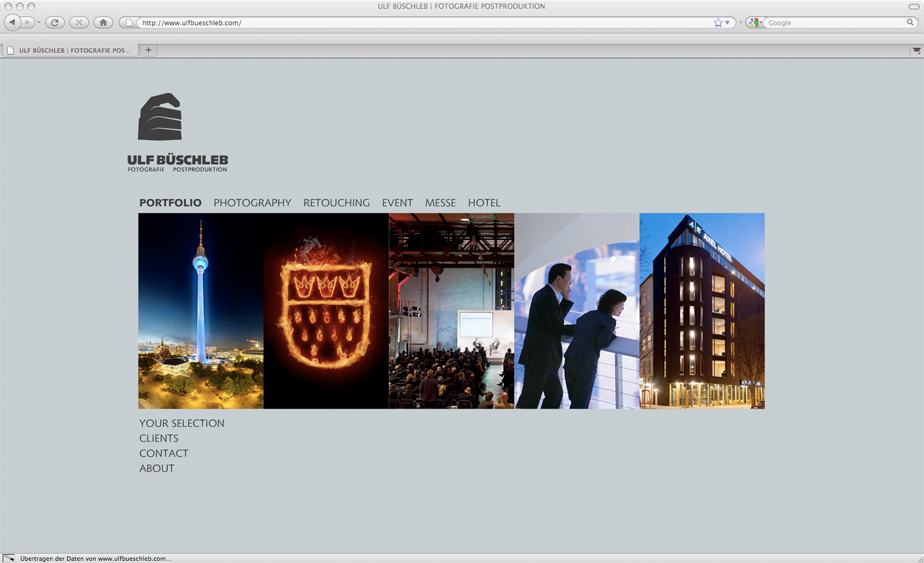Screen dimensions: 924x563
Task: Open a new tab with plus button
Action: [148, 50]
